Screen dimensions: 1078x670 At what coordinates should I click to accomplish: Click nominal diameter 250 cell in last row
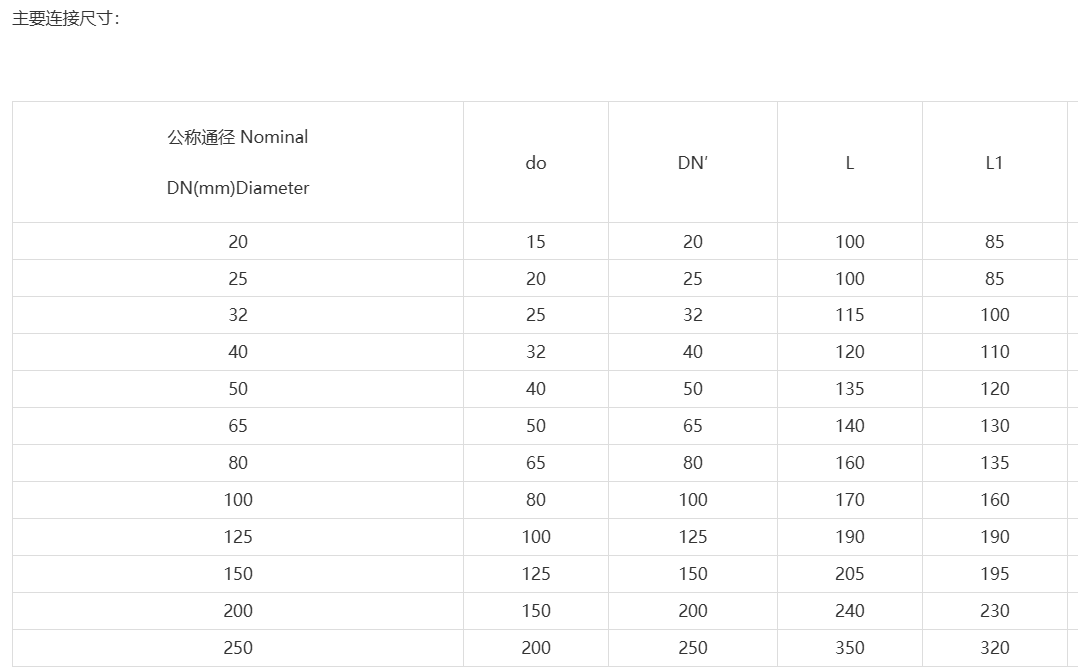(238, 648)
